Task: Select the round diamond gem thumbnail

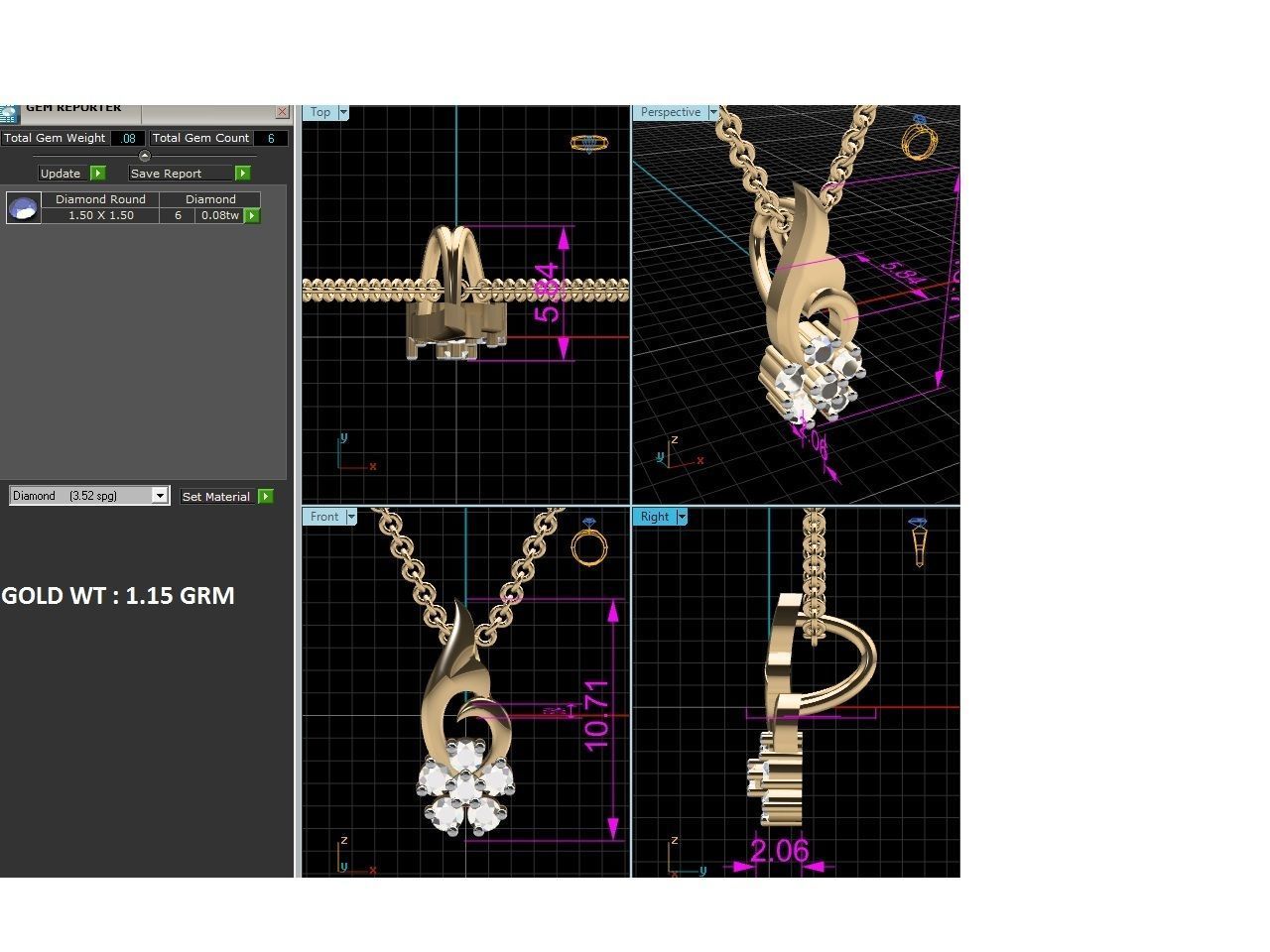Action: click(24, 207)
